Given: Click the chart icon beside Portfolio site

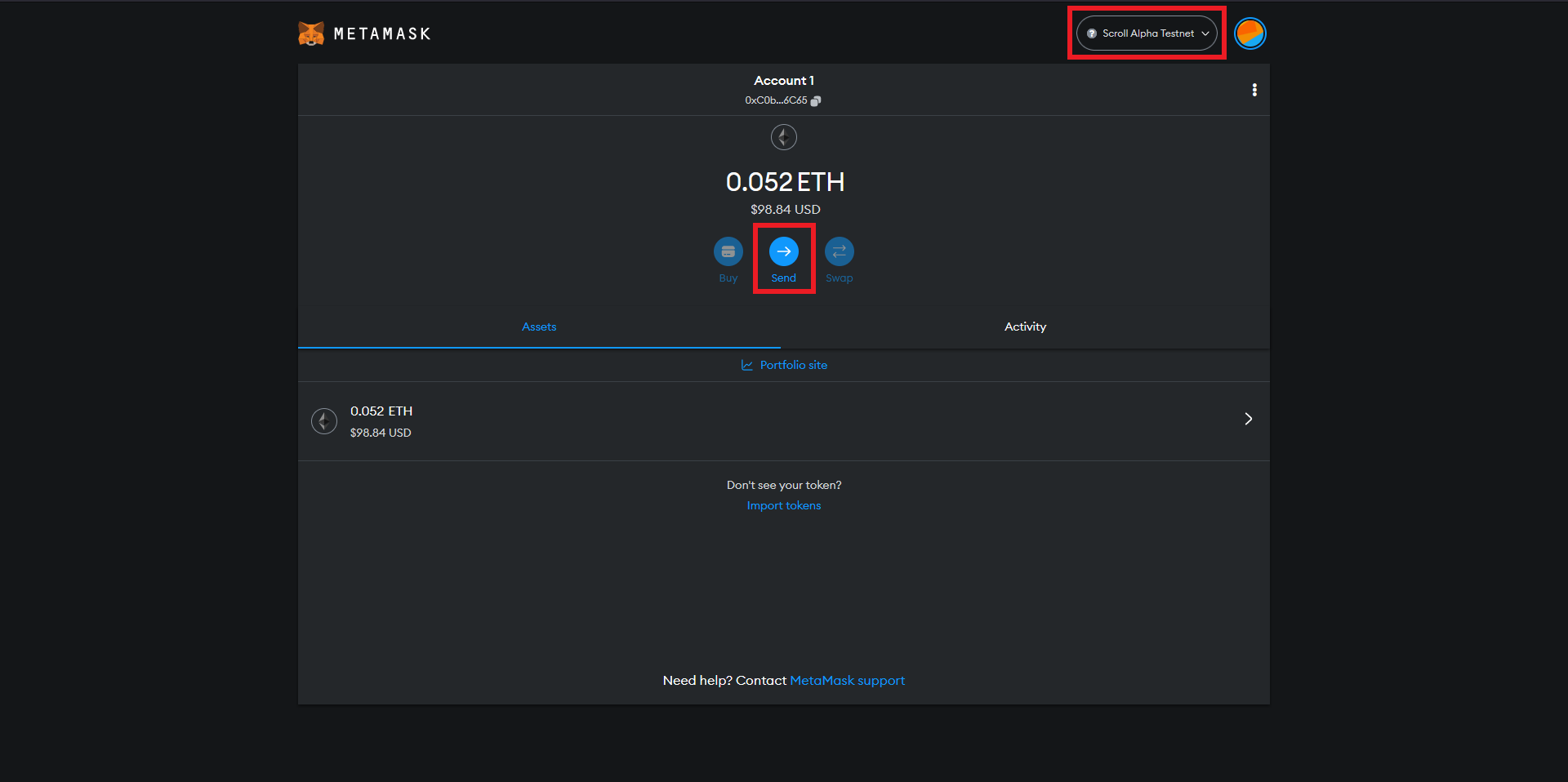Looking at the screenshot, I should 746,365.
